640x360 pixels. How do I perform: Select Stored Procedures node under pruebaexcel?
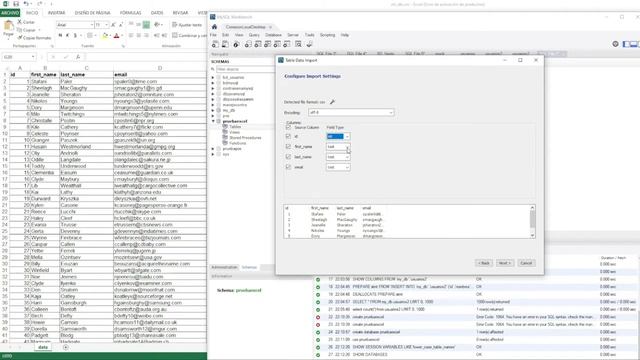[x=245, y=138]
